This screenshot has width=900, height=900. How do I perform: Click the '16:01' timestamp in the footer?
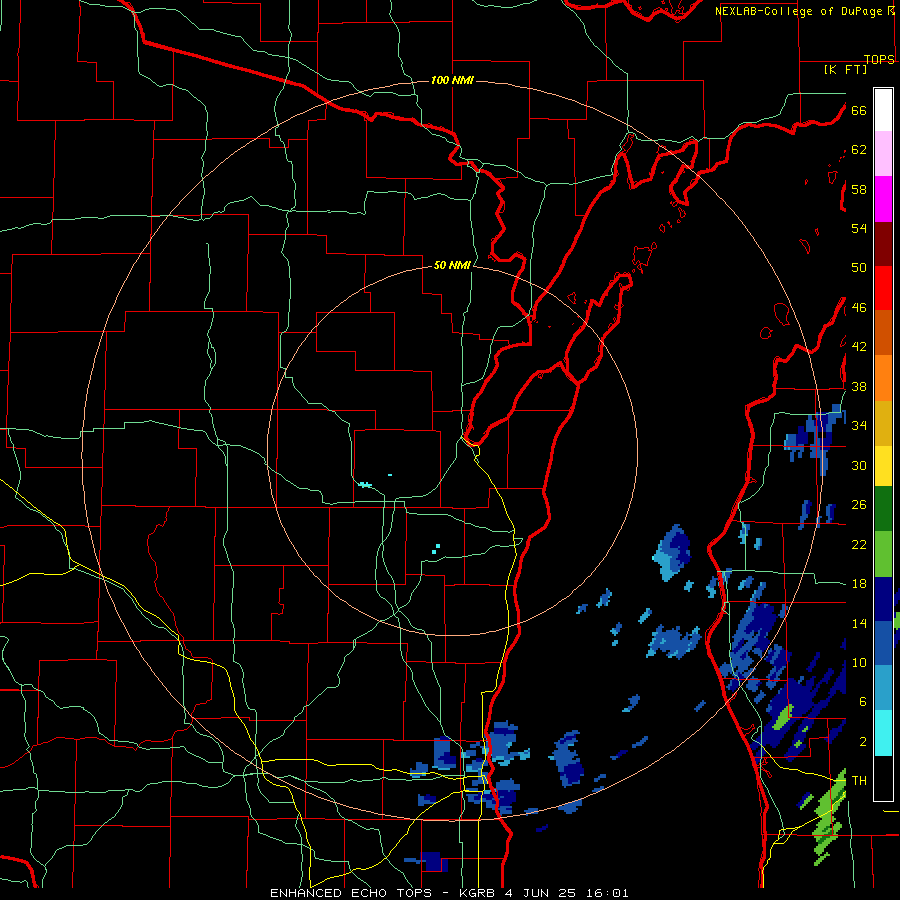[607, 893]
